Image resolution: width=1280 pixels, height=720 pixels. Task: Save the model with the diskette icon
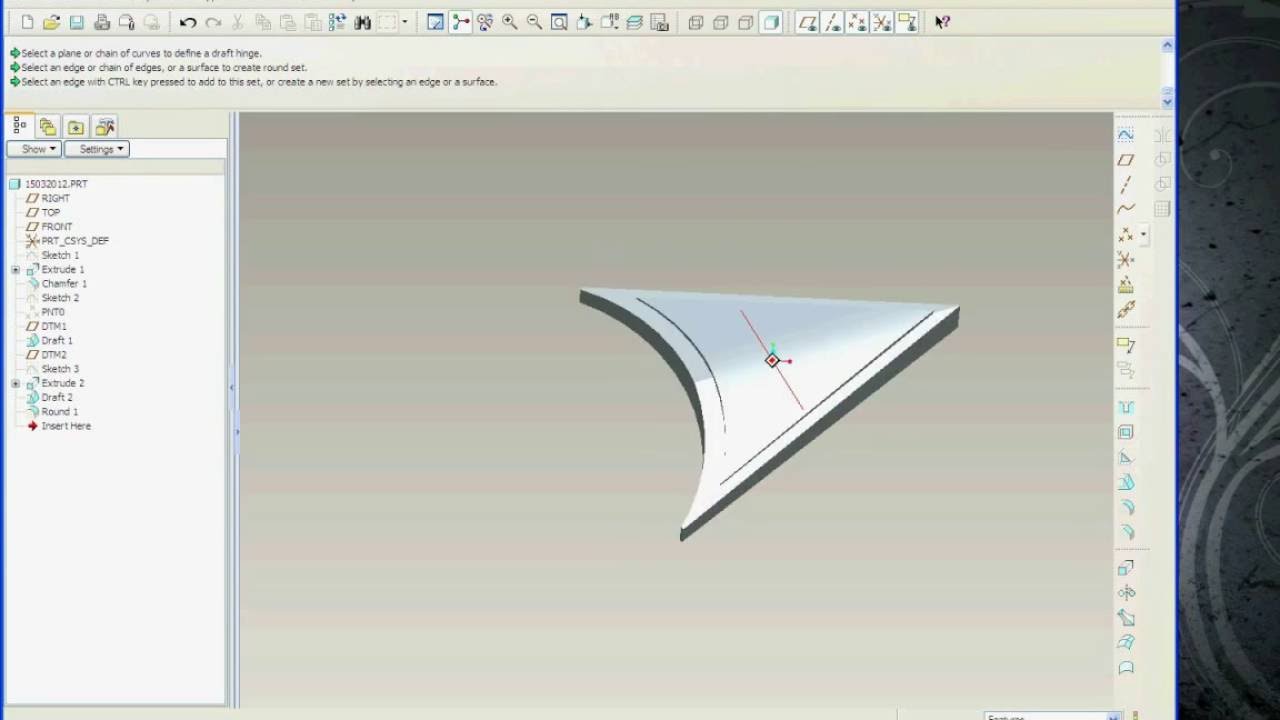pyautogui.click(x=76, y=22)
